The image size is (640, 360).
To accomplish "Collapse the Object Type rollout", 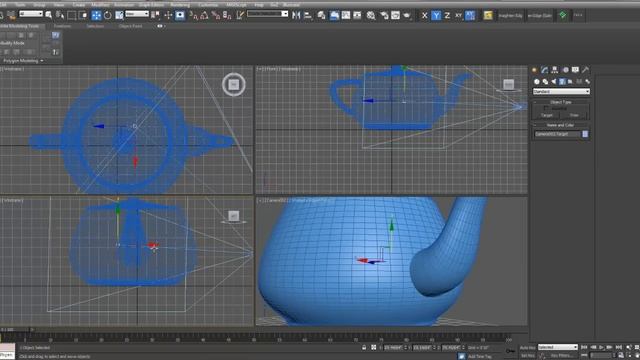I will click(561, 102).
